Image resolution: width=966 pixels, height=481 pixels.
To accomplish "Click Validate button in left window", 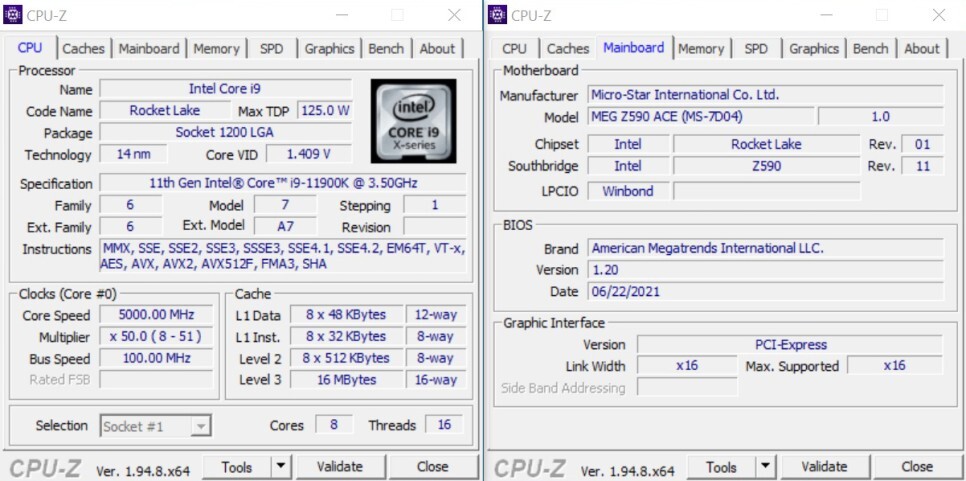I will [340, 467].
